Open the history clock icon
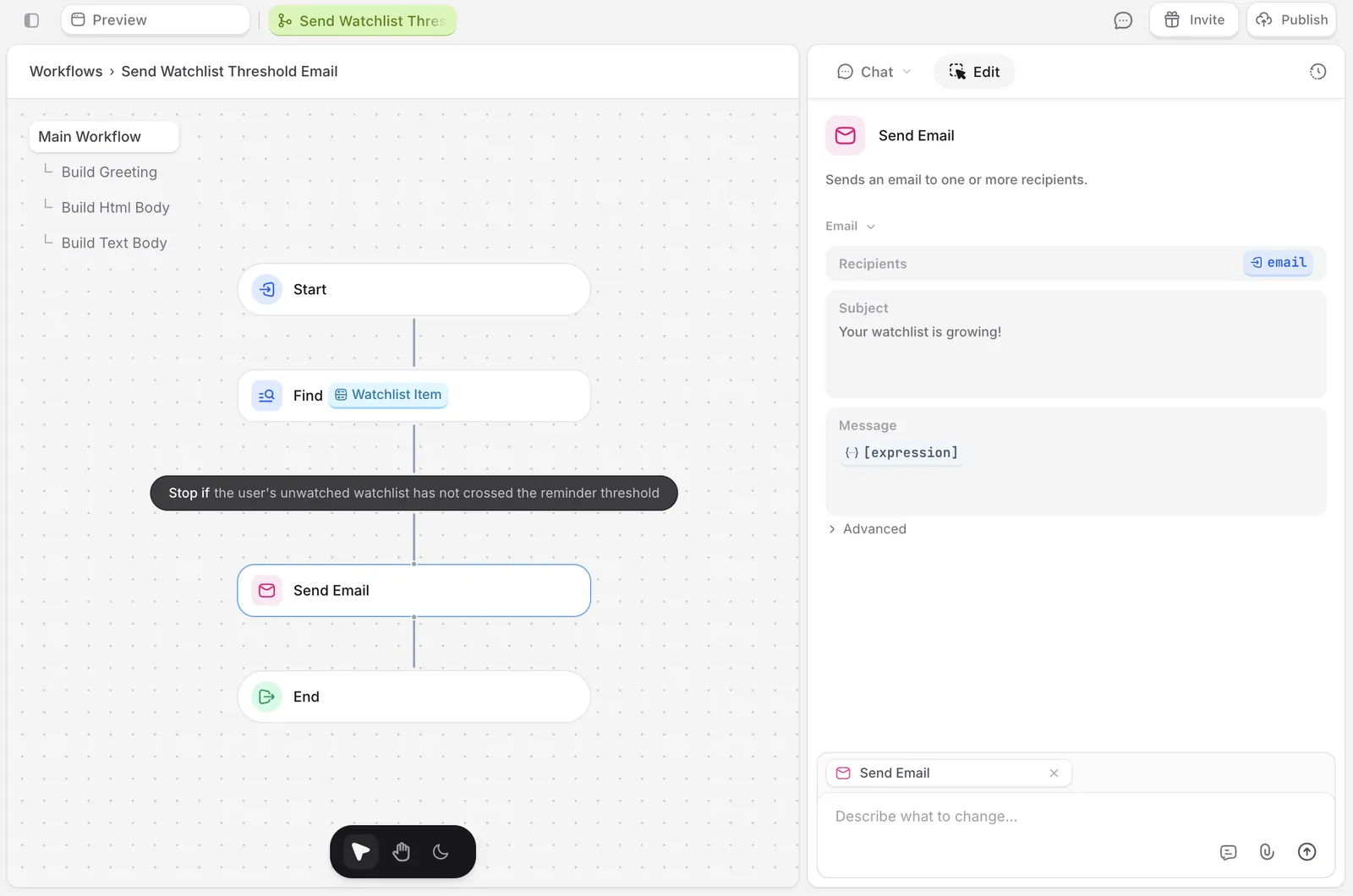 point(1317,72)
